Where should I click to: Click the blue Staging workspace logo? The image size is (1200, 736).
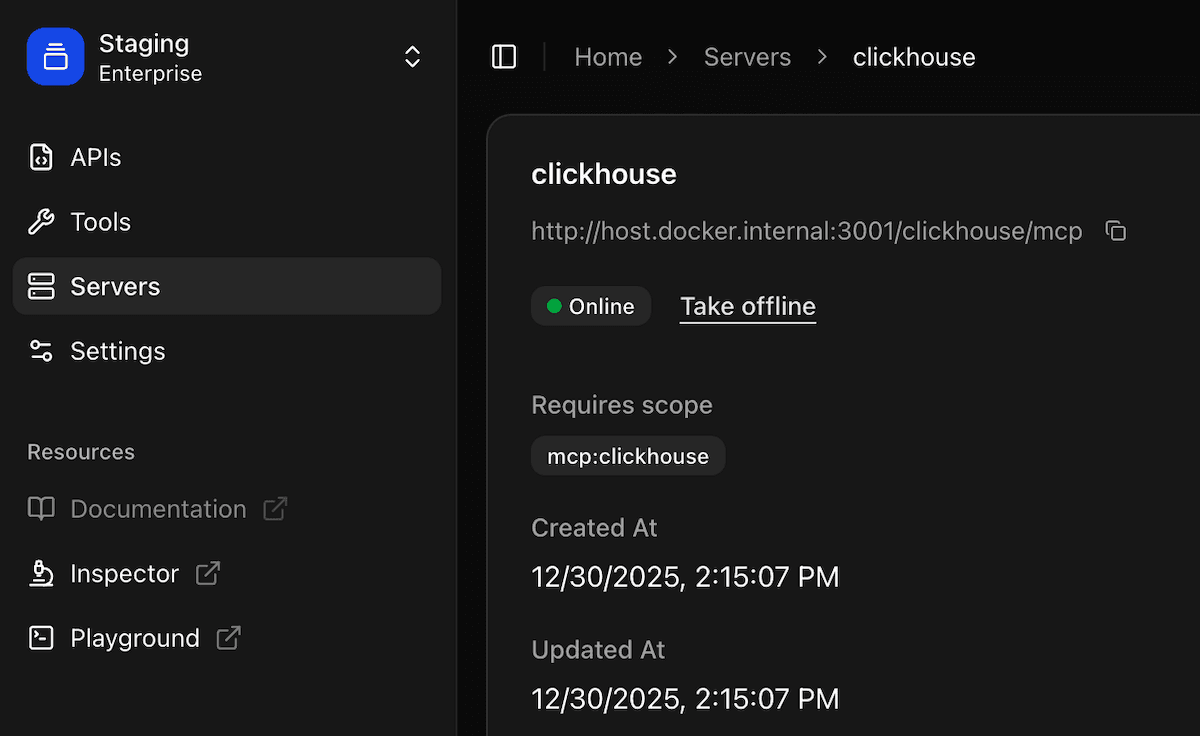pos(55,57)
